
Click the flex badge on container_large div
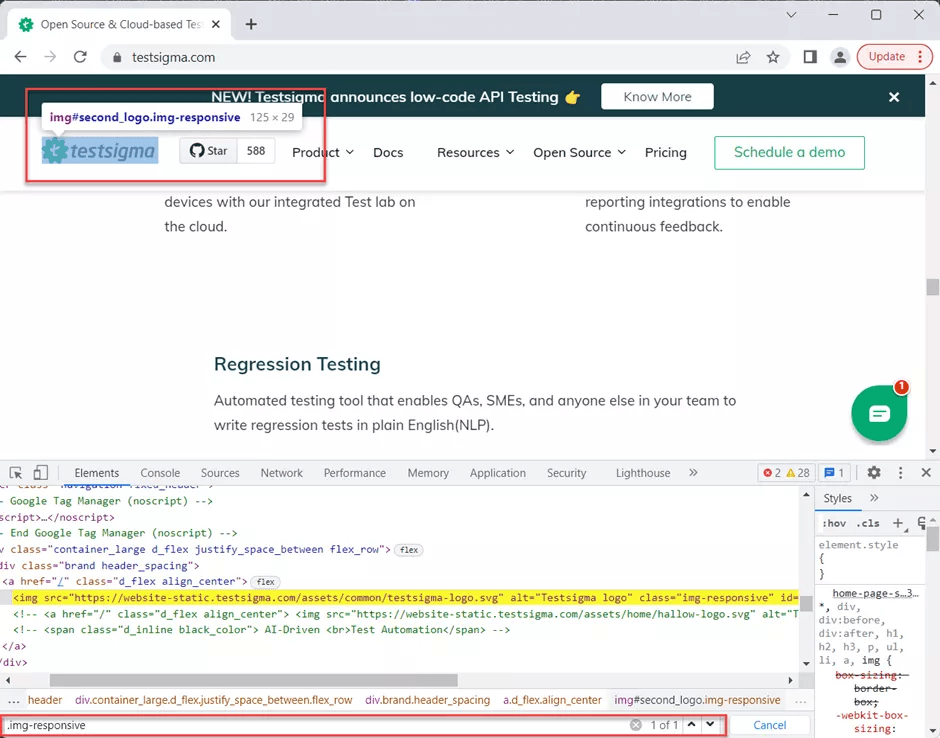(x=409, y=550)
